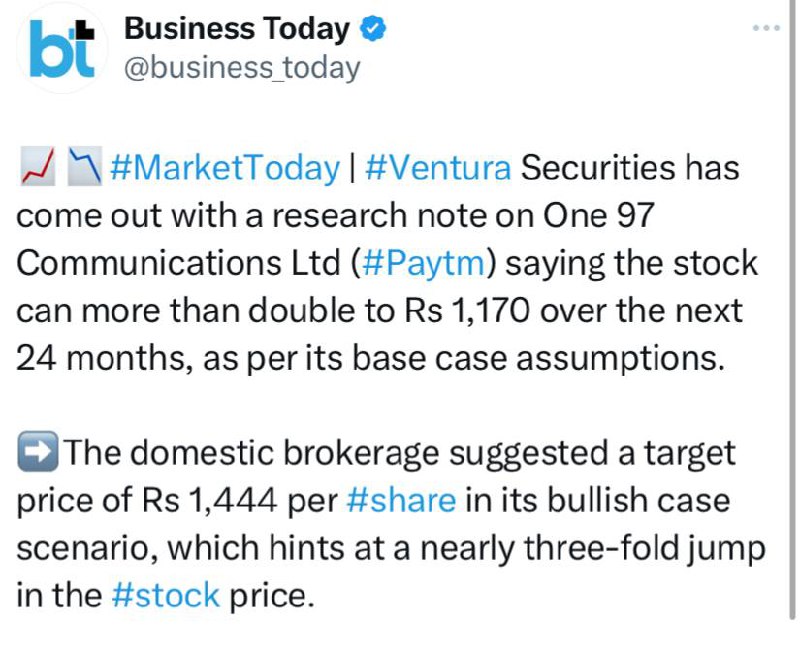Click the 'Rs 1,170' text in tweet
This screenshot has width=800, height=653.
click(x=467, y=310)
